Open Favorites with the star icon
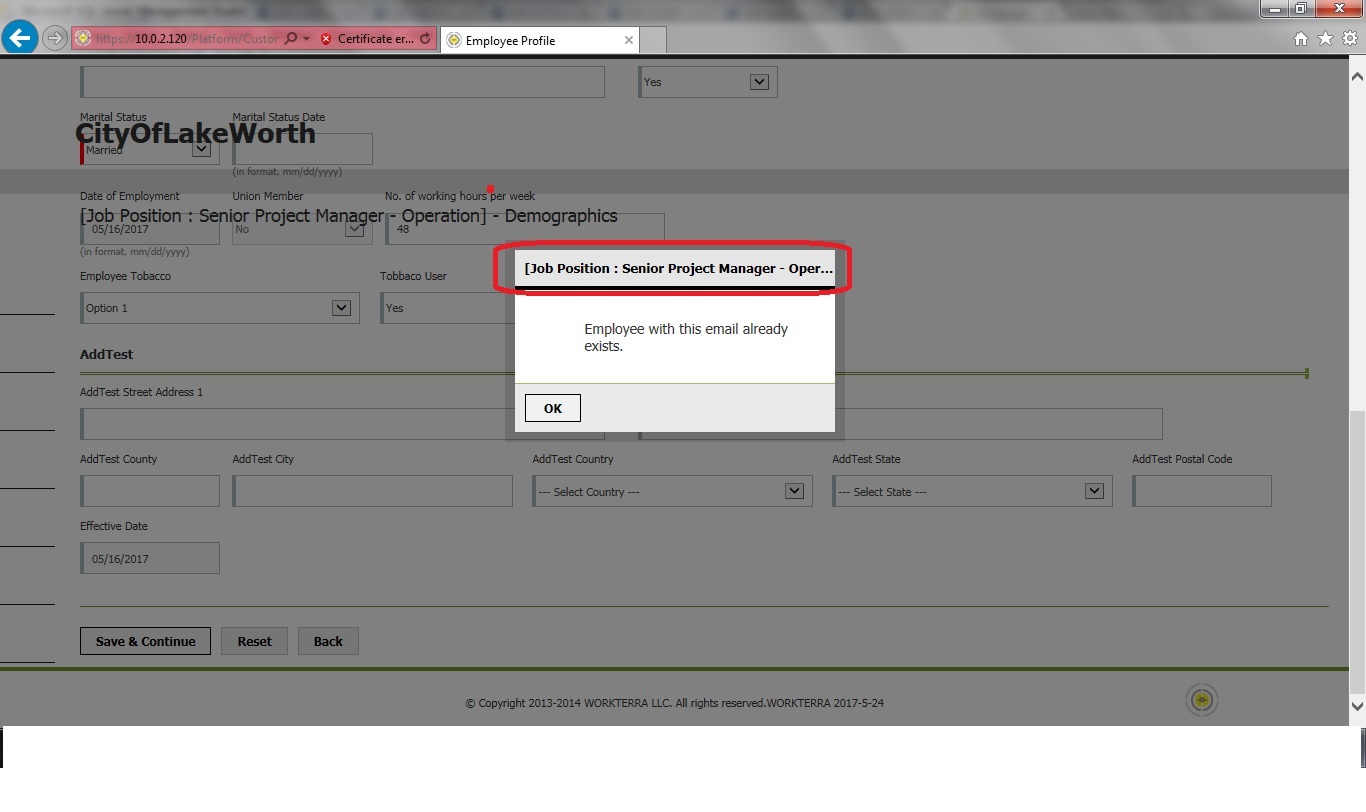Screen dimensions: 1366x812 coord(1325,39)
